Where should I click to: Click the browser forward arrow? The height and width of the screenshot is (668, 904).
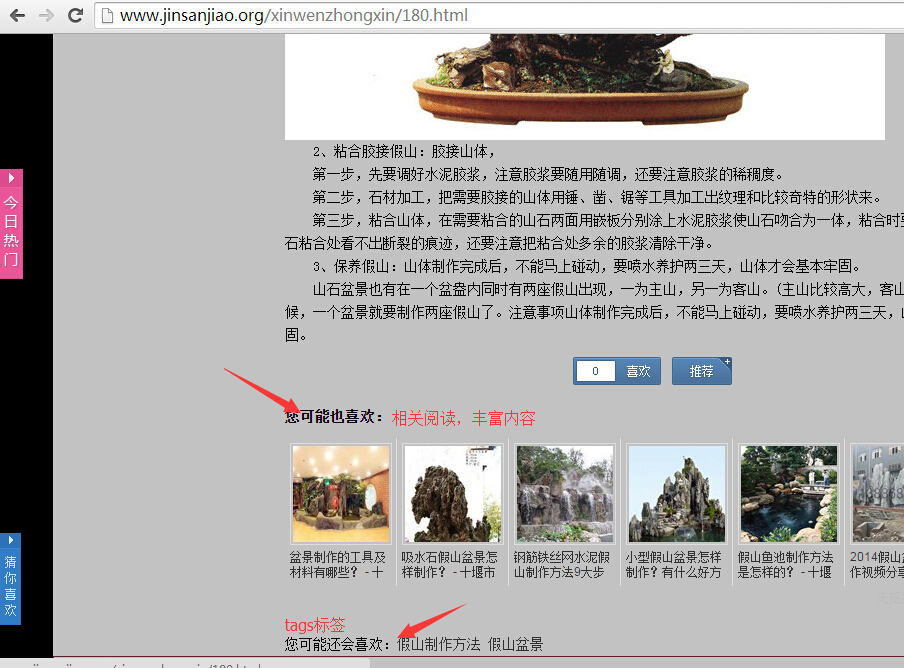click(x=46, y=16)
